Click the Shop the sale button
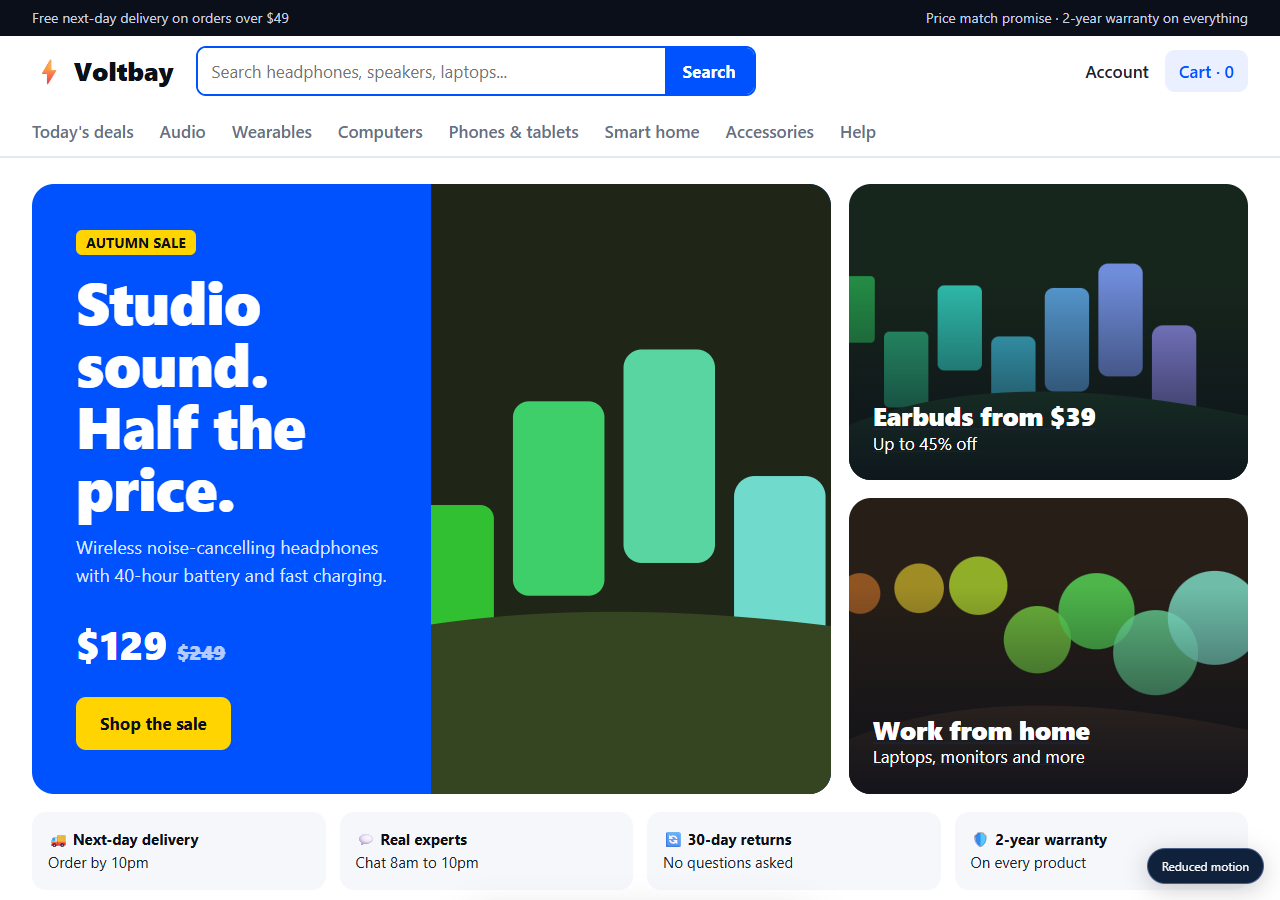The width and height of the screenshot is (1280, 900). pyautogui.click(x=153, y=724)
